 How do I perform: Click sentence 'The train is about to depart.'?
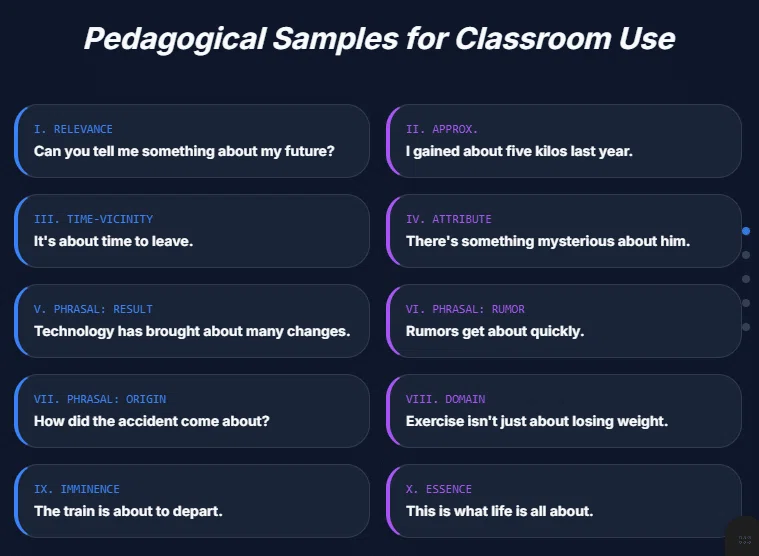tap(128, 511)
